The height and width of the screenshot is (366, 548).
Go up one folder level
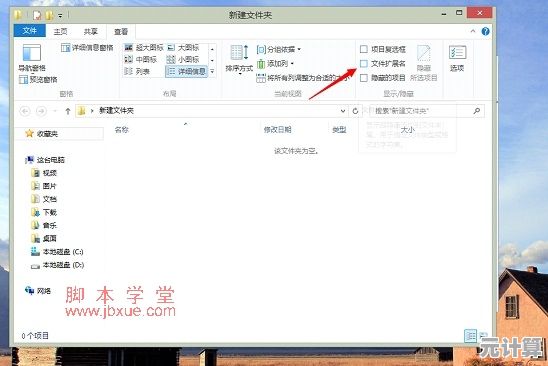(68, 111)
